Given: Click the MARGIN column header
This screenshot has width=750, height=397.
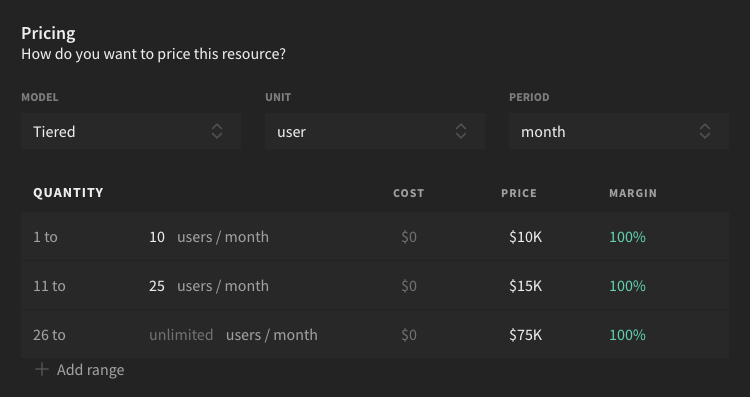Looking at the screenshot, I should tap(633, 193).
